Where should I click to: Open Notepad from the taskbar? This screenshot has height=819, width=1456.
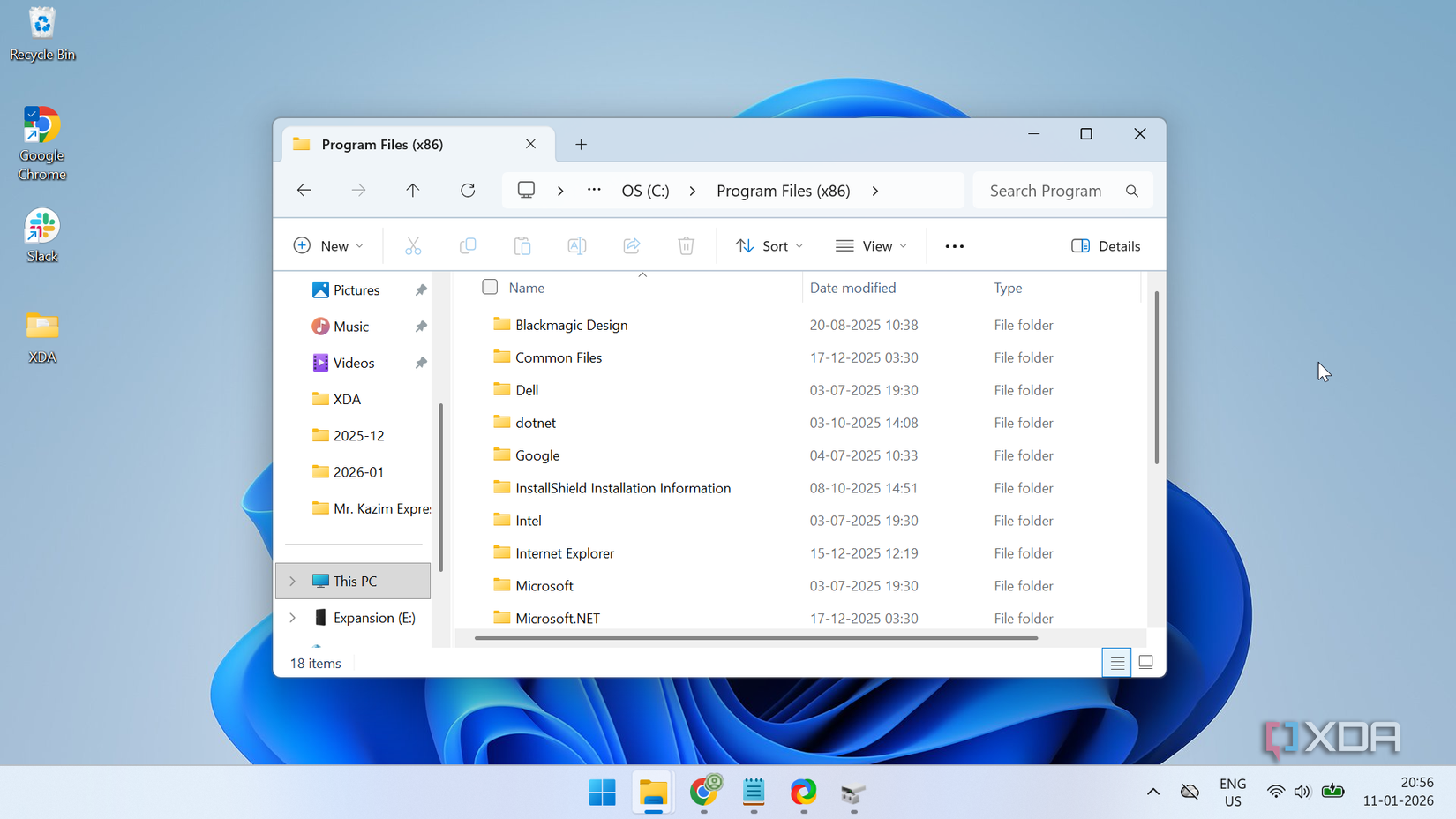753,793
